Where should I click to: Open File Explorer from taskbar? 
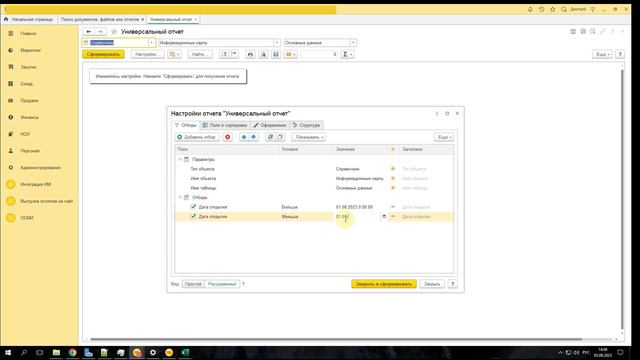pos(56,352)
